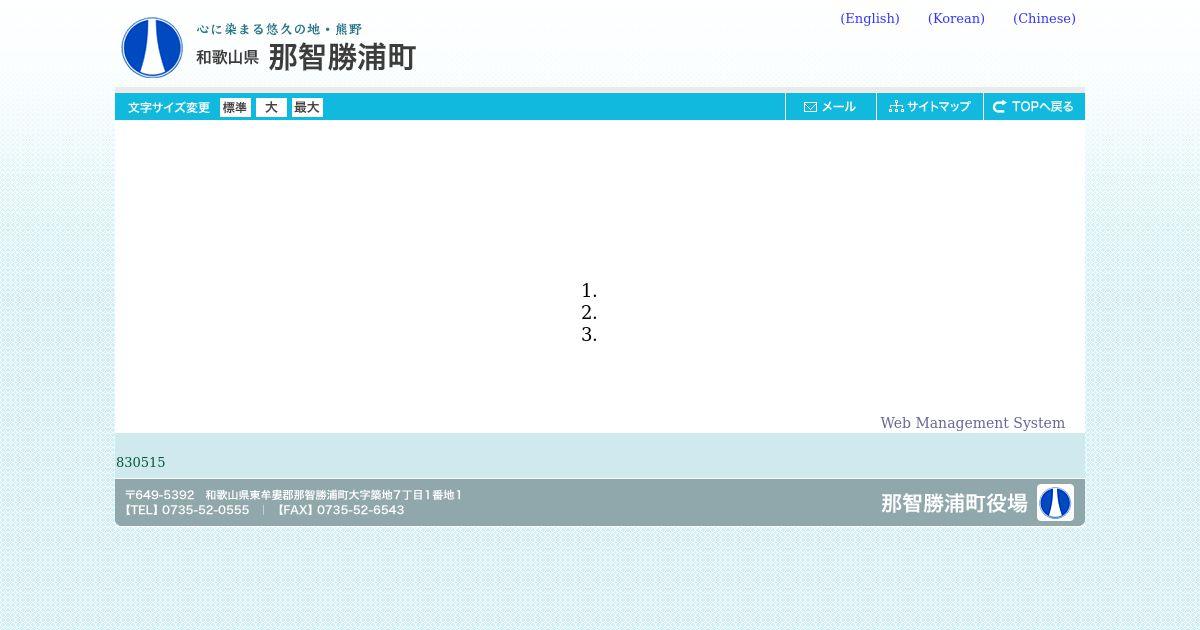Set text size to 大
The width and height of the screenshot is (1200, 630).
pos(271,107)
